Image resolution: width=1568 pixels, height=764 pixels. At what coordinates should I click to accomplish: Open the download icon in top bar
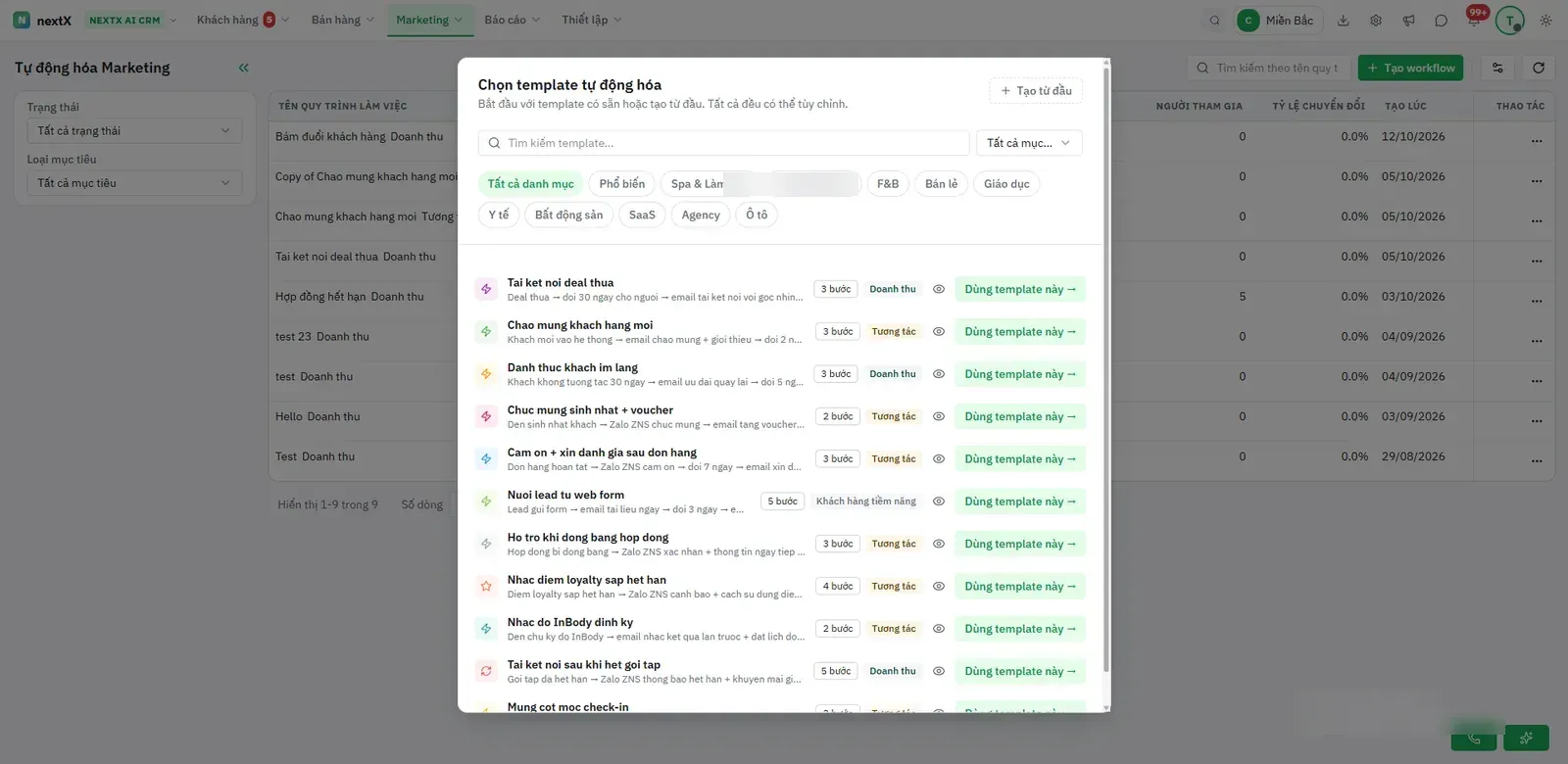tap(1344, 21)
